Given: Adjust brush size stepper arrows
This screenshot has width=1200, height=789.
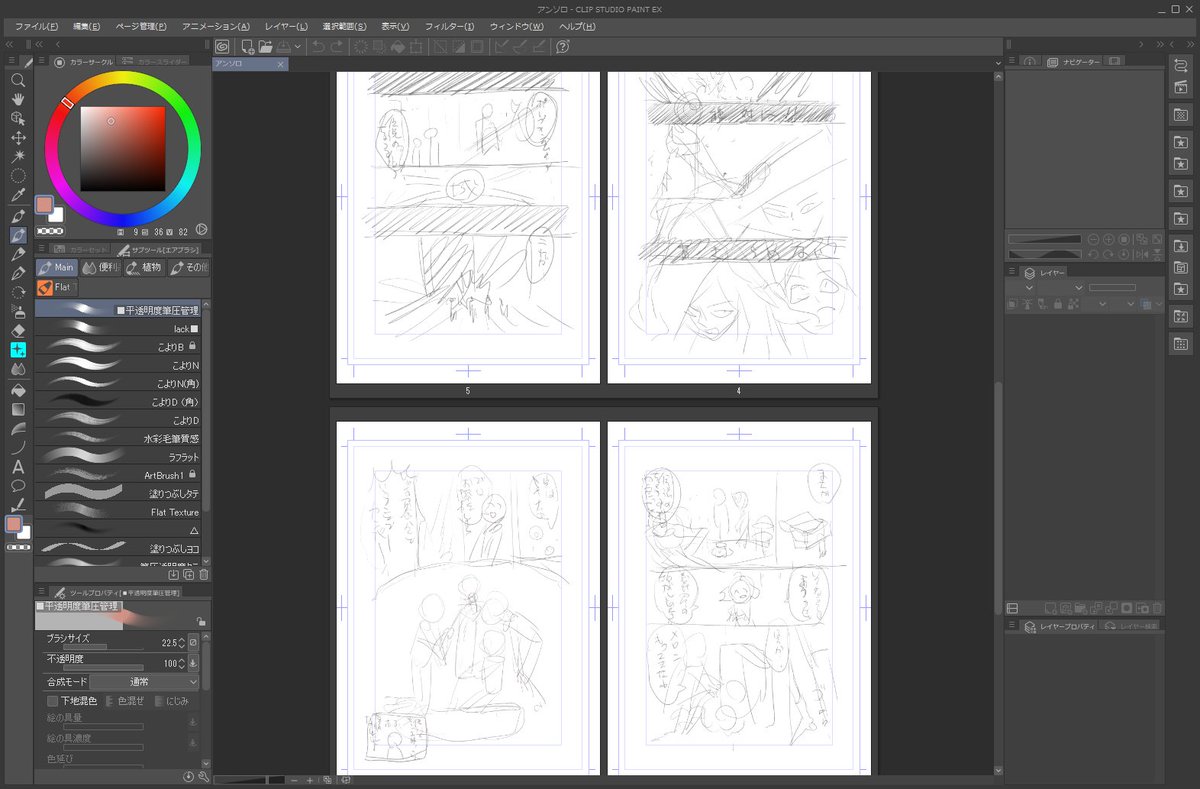Looking at the screenshot, I should (x=181, y=642).
